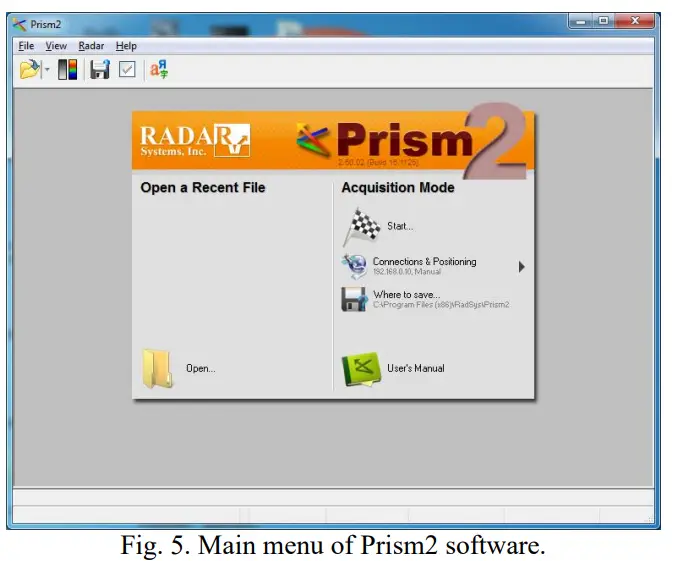
Task: Open the File menu
Action: pos(26,46)
